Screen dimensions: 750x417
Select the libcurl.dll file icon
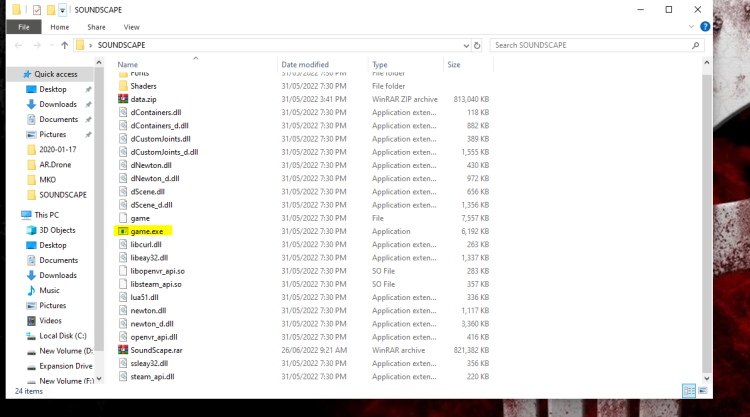[123, 244]
